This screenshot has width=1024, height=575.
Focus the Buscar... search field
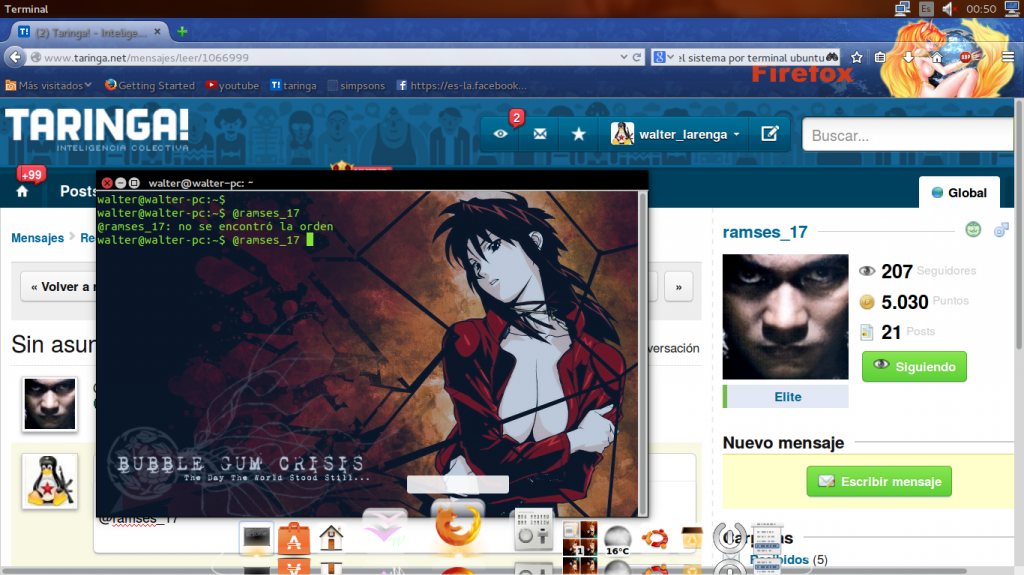pos(908,135)
